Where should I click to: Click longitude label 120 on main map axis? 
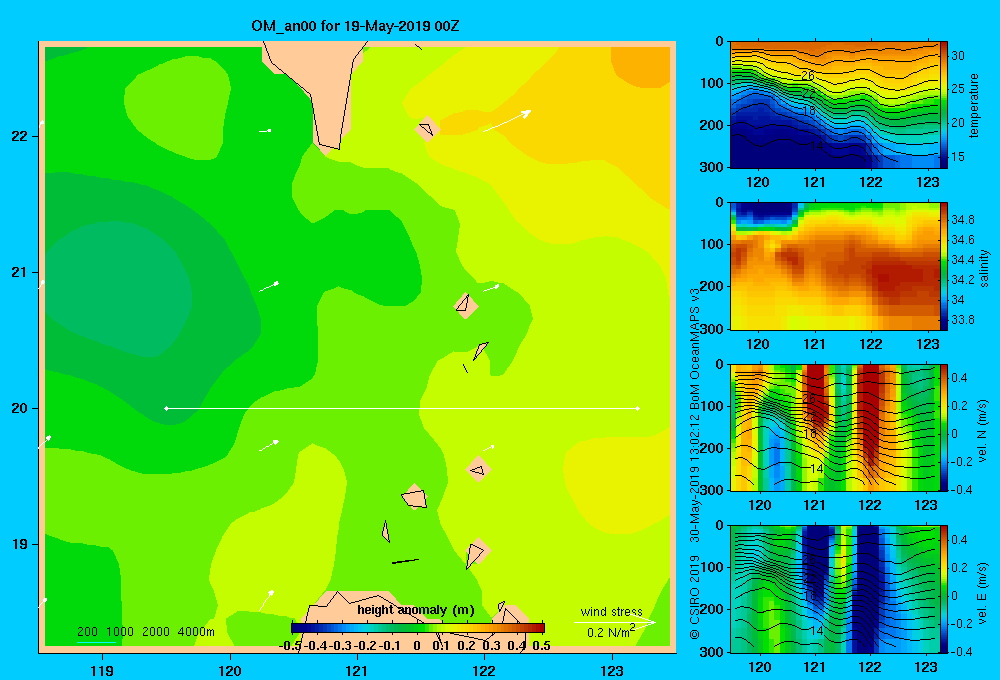(x=230, y=670)
